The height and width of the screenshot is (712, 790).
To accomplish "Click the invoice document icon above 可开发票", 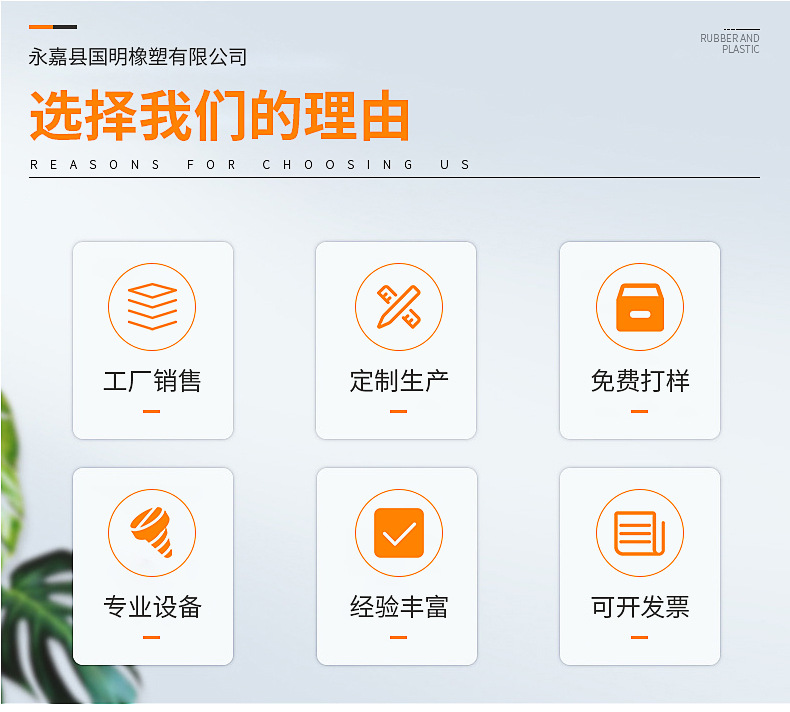I will click(639, 533).
